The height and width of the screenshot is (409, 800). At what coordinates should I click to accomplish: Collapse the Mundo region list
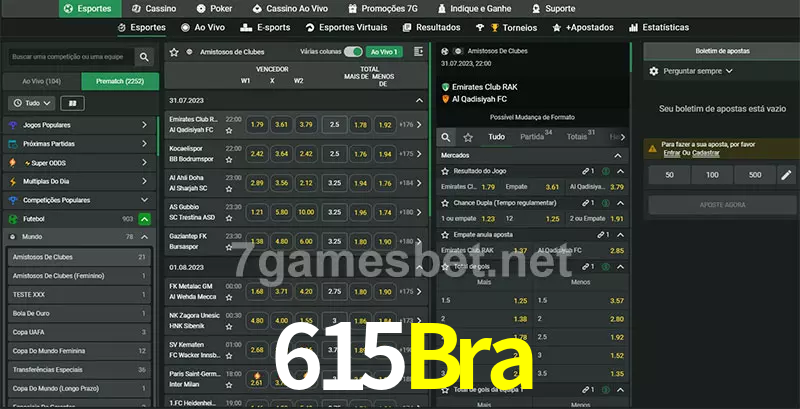click(144, 237)
